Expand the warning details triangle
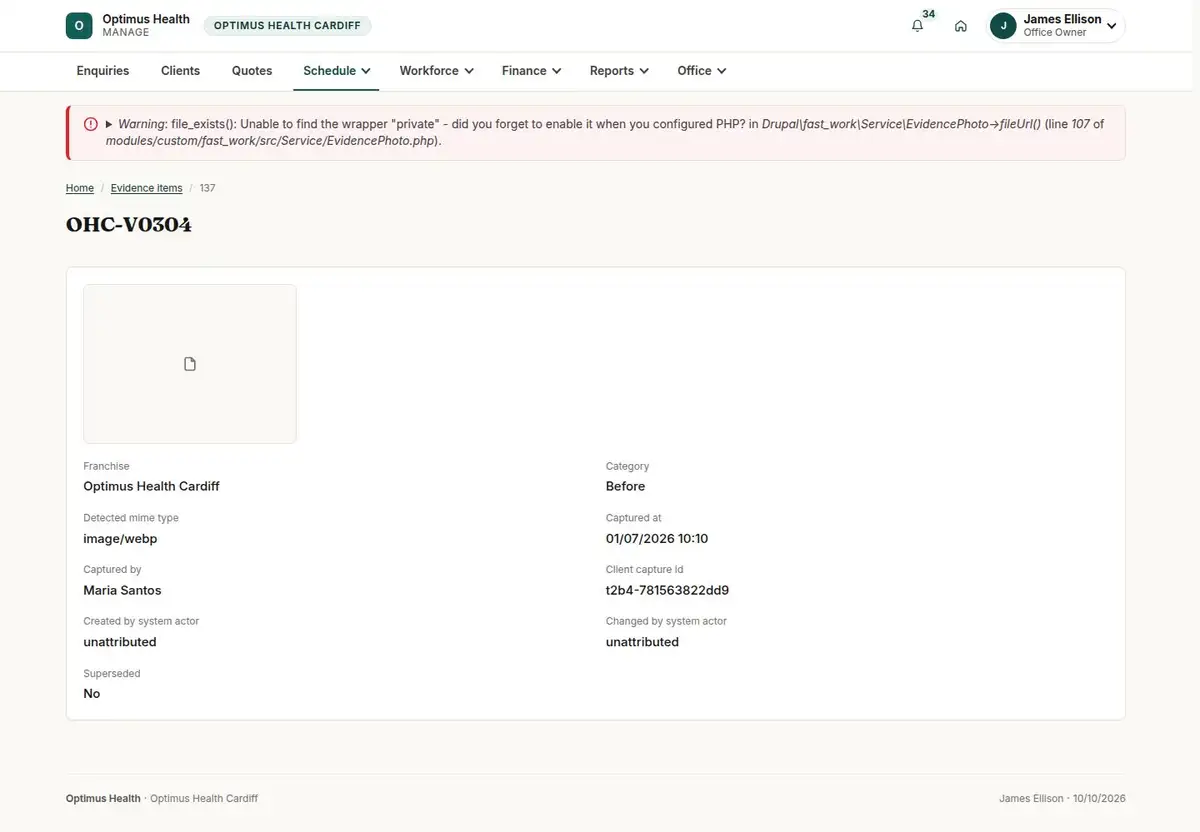This screenshot has height=832, width=1200. (109, 124)
